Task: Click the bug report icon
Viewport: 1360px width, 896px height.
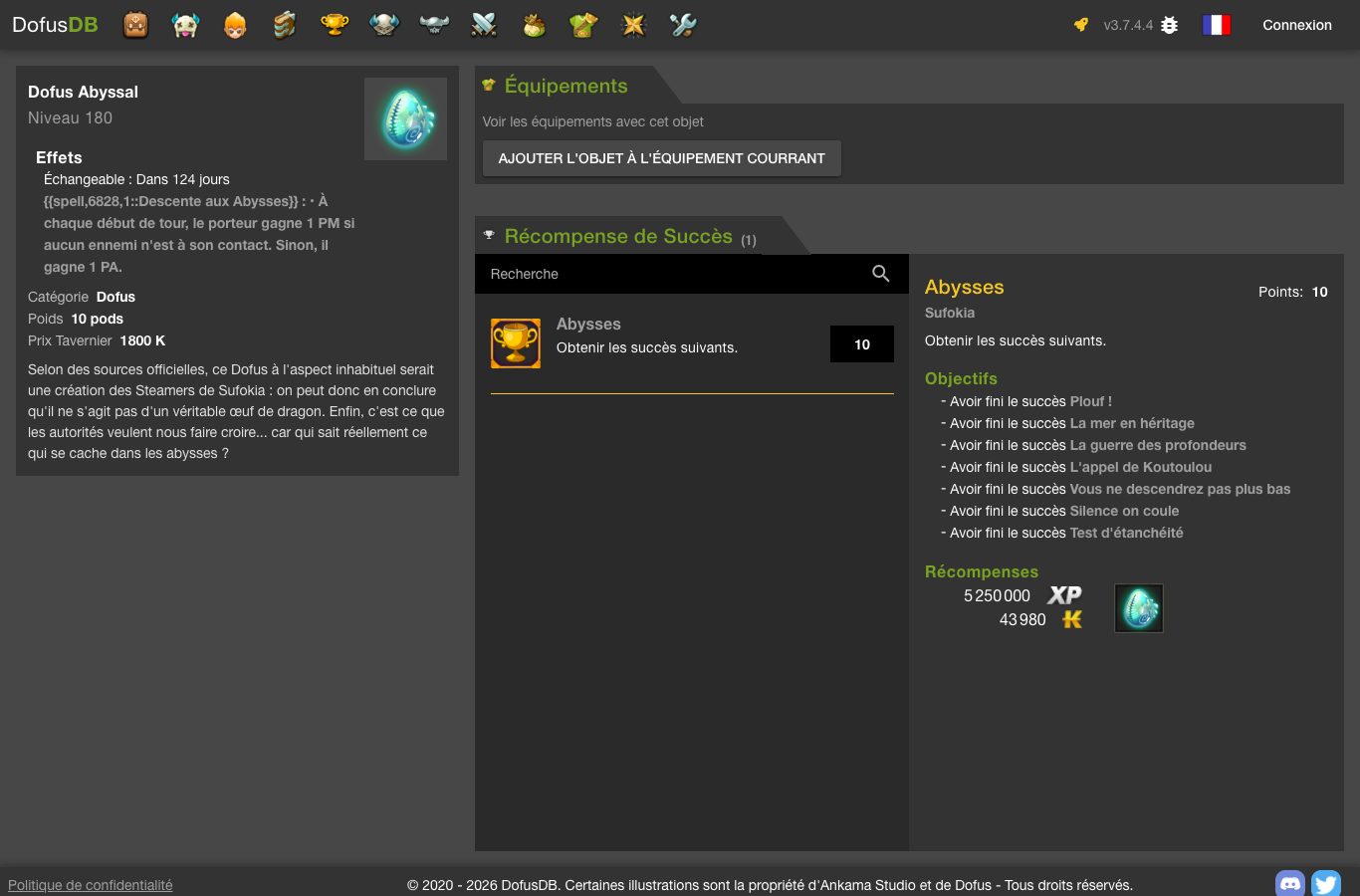Action: pyautogui.click(x=1170, y=25)
